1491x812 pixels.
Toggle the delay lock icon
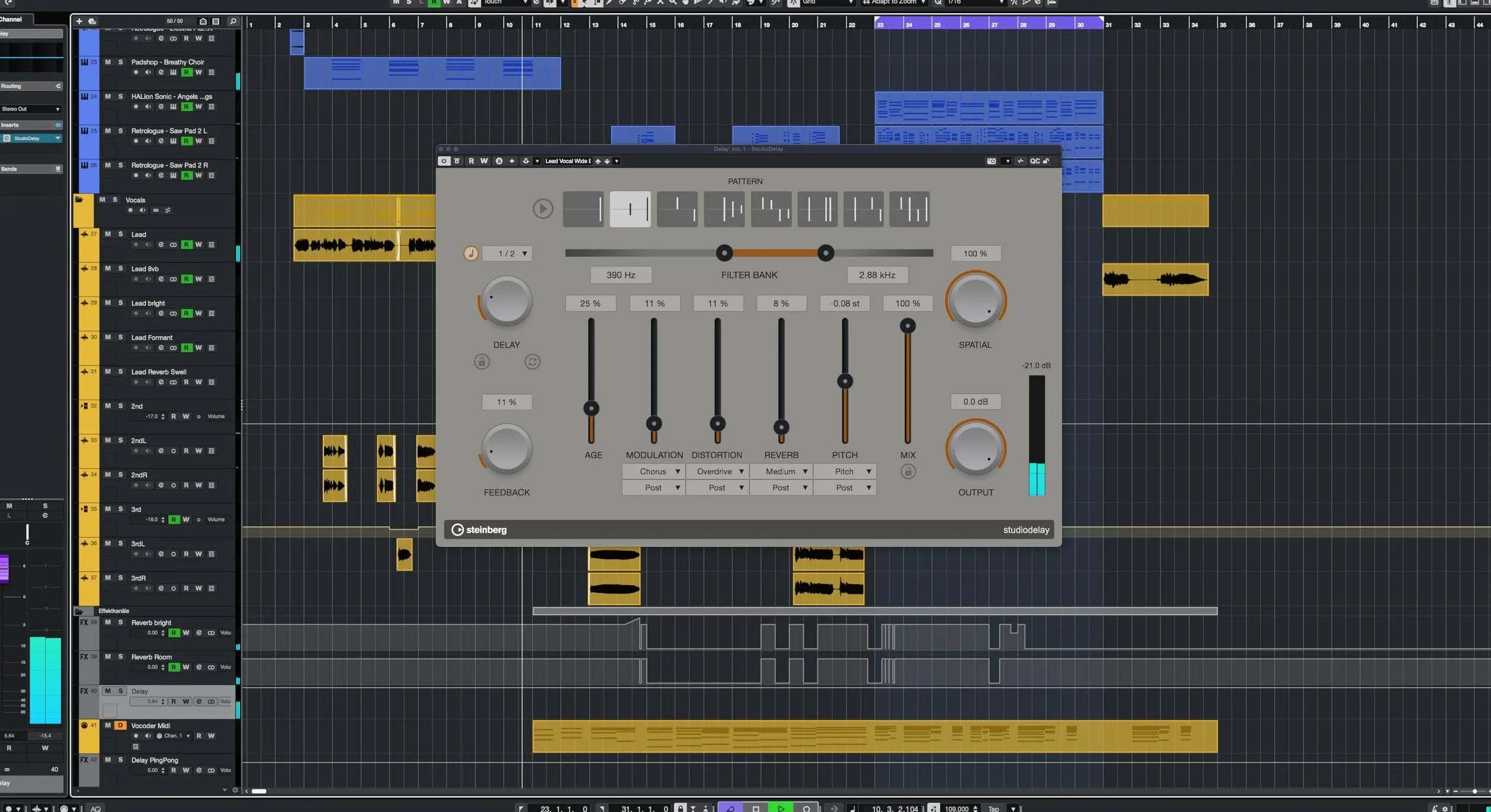[x=482, y=362]
